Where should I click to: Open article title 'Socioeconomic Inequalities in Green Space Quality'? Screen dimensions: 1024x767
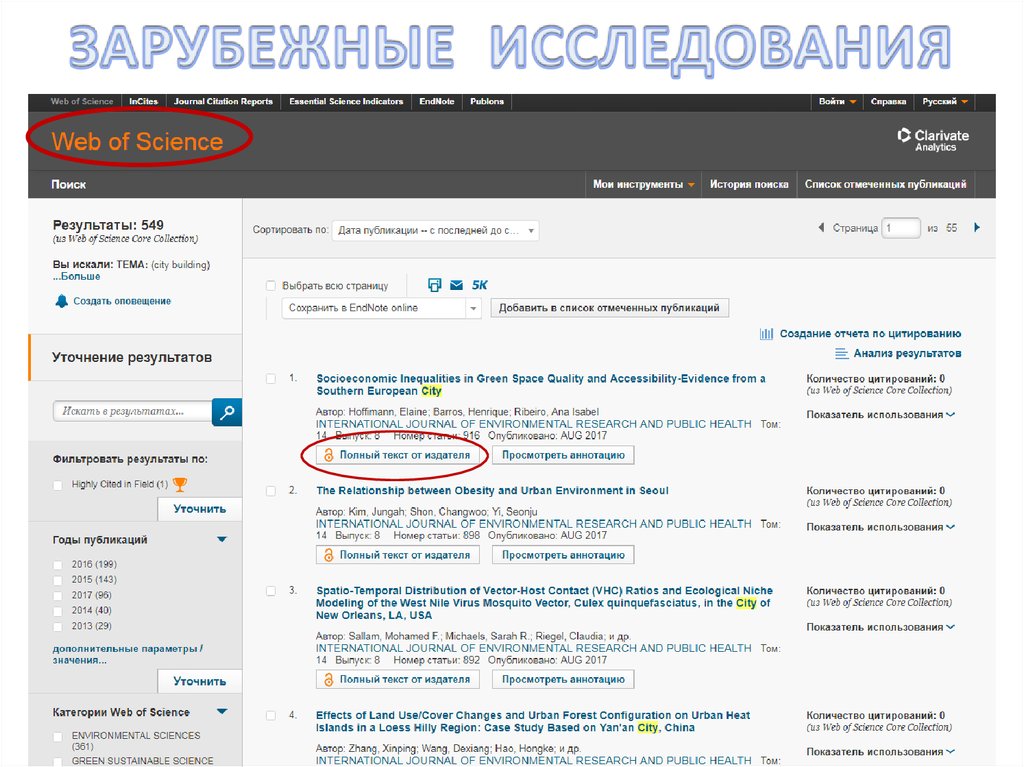[541, 385]
